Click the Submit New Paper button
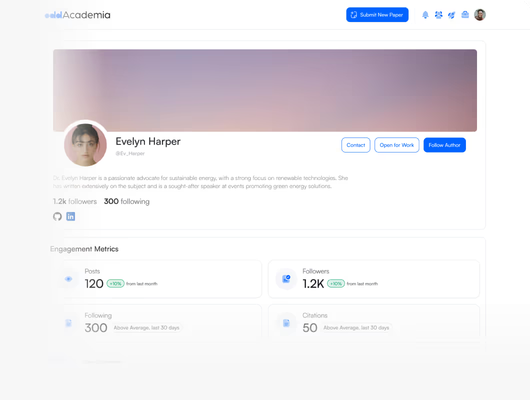The width and height of the screenshot is (530, 400). point(377,15)
